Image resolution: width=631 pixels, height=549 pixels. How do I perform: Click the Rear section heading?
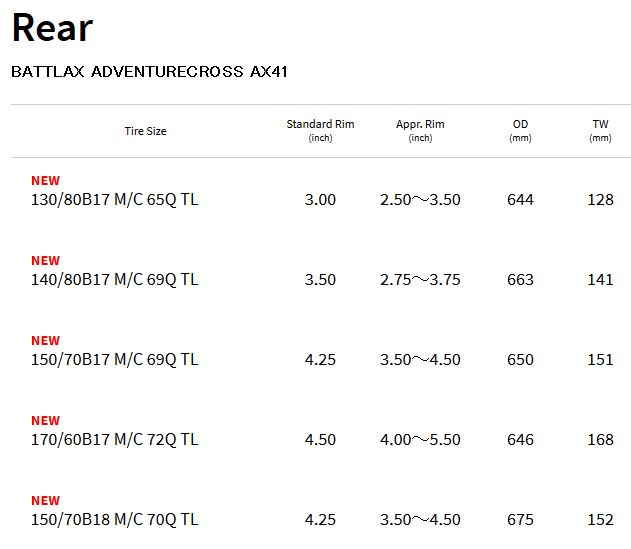pyautogui.click(x=52, y=27)
